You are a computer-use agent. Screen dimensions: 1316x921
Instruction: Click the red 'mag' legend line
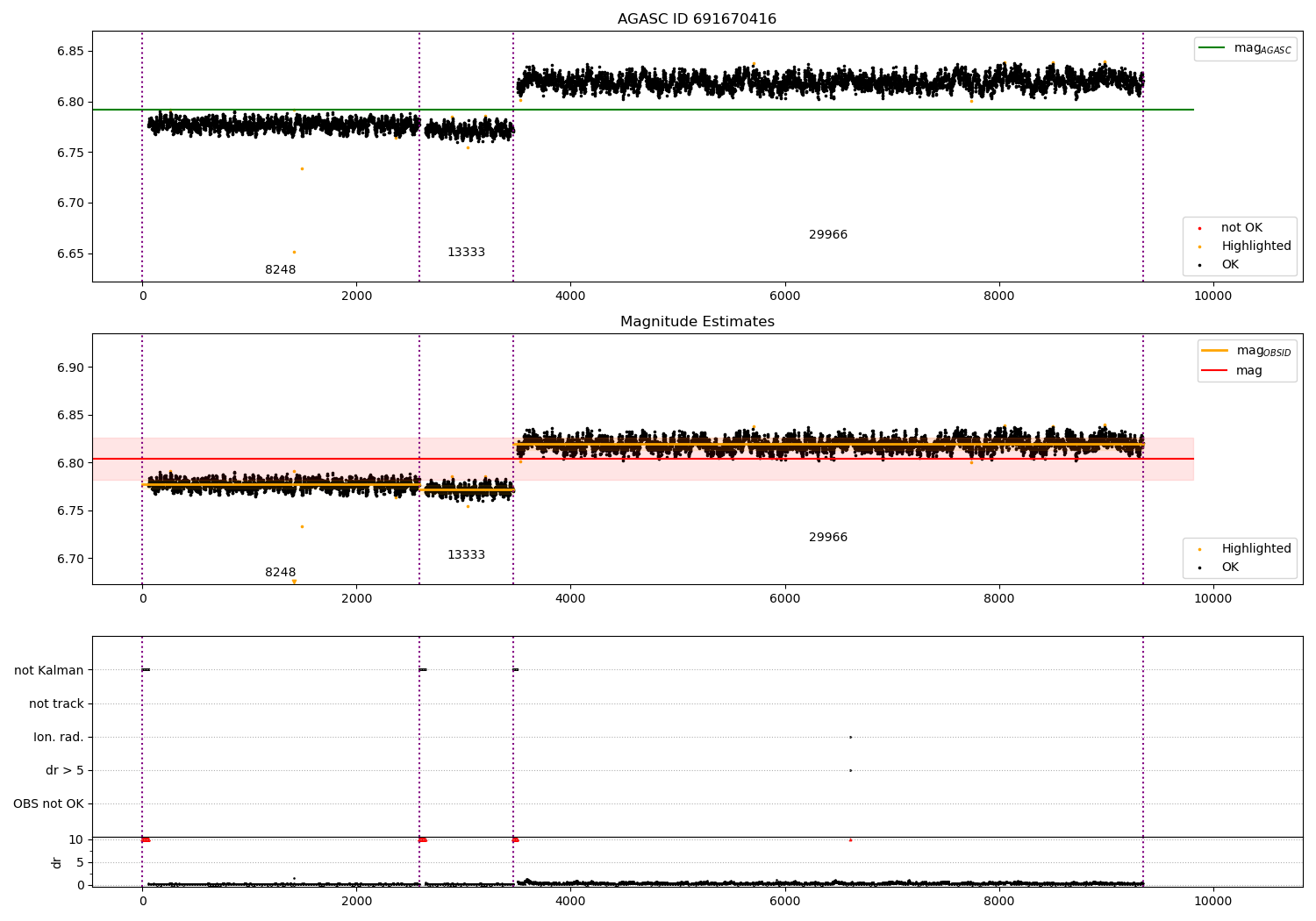(1215, 370)
